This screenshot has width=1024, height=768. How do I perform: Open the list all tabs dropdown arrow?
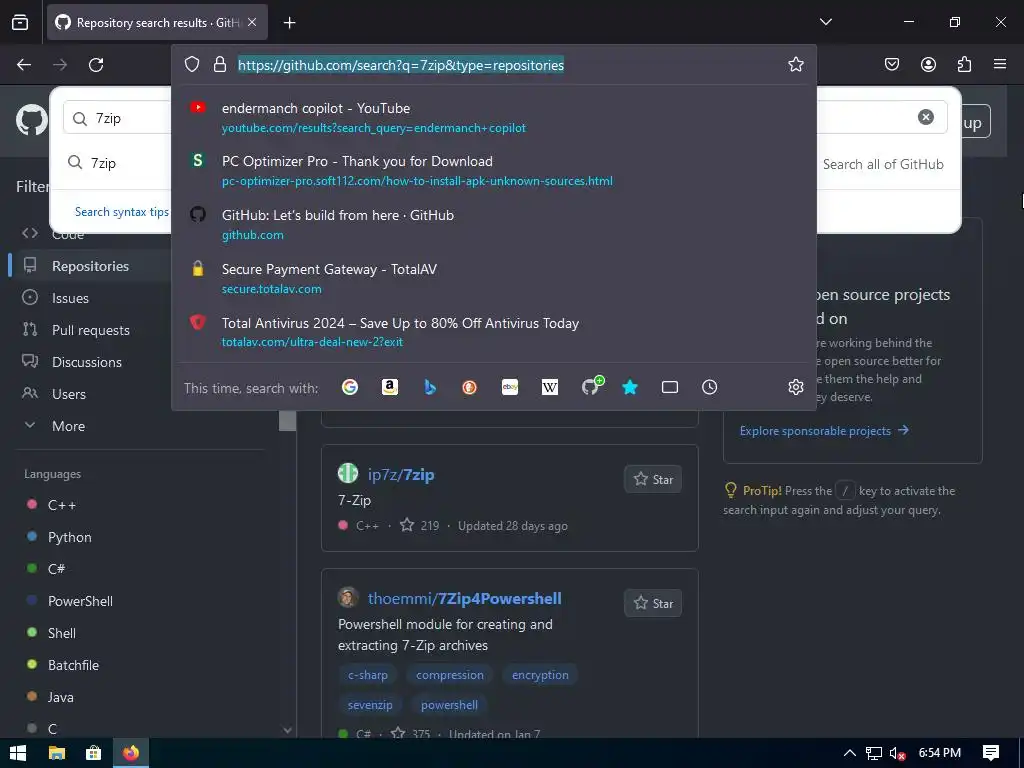click(x=825, y=22)
